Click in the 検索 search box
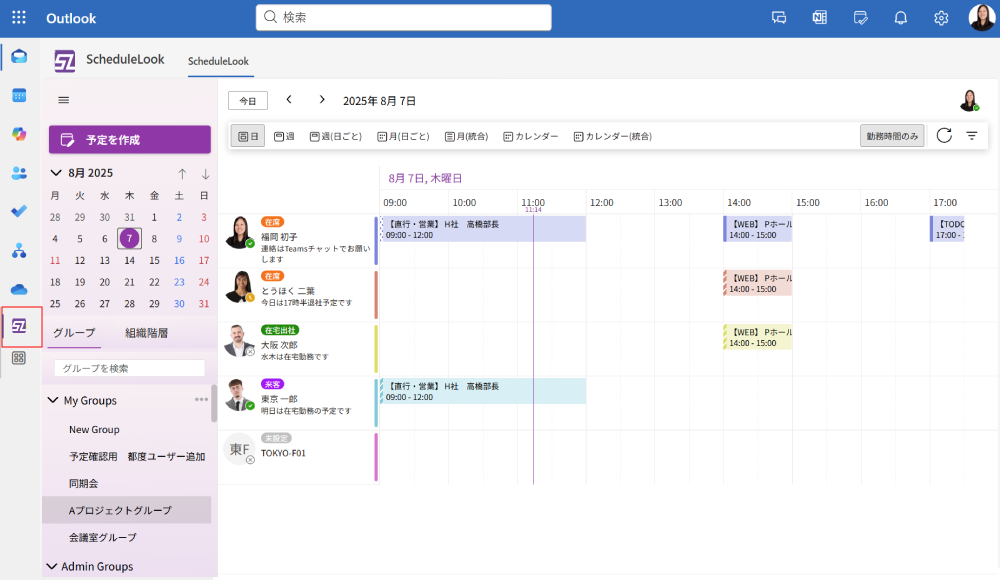 point(404,17)
